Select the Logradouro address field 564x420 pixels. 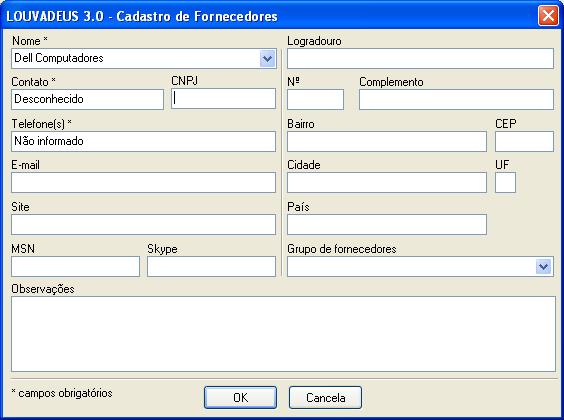420,59
